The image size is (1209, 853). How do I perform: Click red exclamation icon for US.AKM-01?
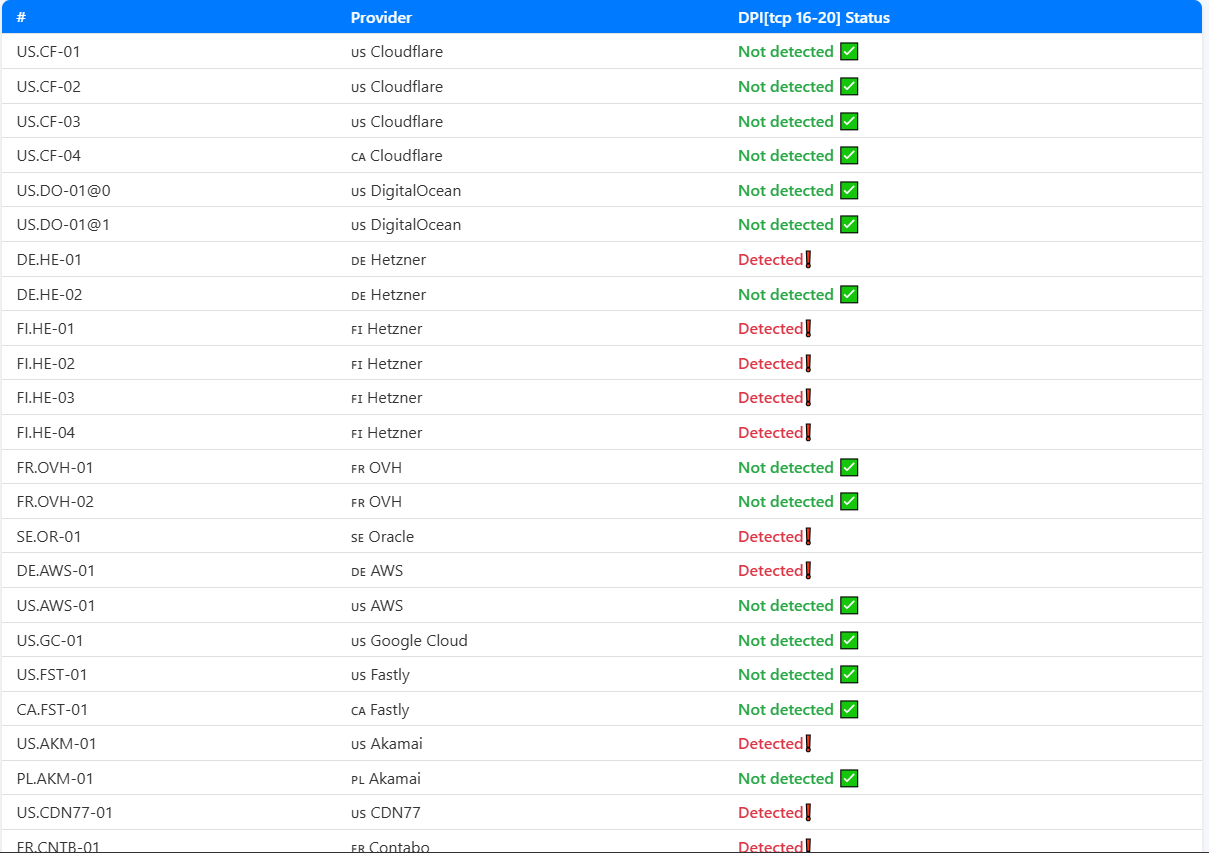point(808,744)
